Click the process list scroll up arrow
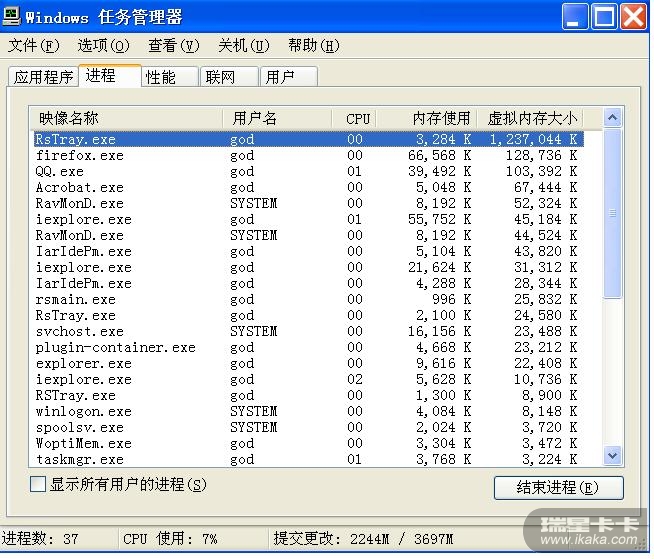The width and height of the screenshot is (654, 559). (x=612, y=118)
